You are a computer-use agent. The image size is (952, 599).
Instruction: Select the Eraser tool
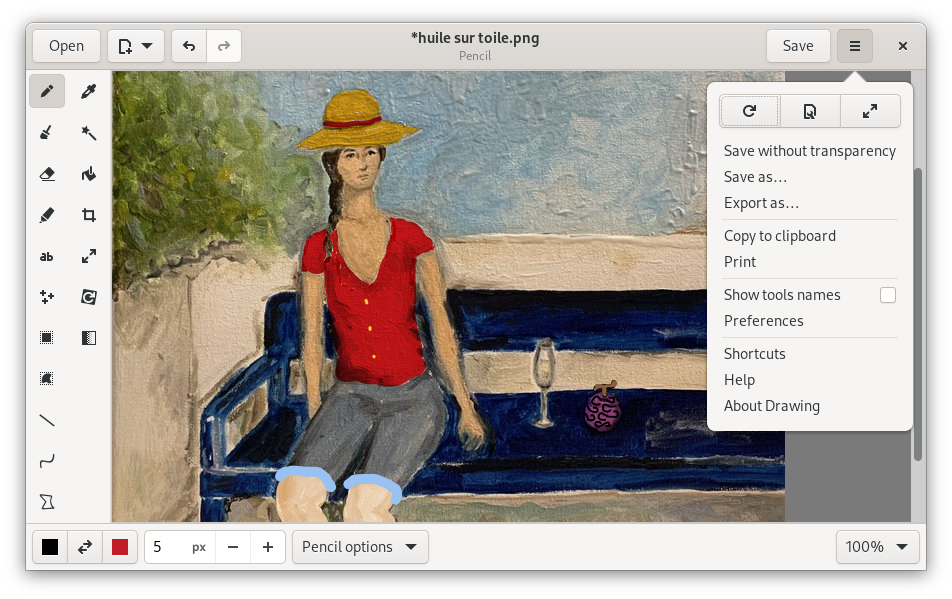pos(47,174)
